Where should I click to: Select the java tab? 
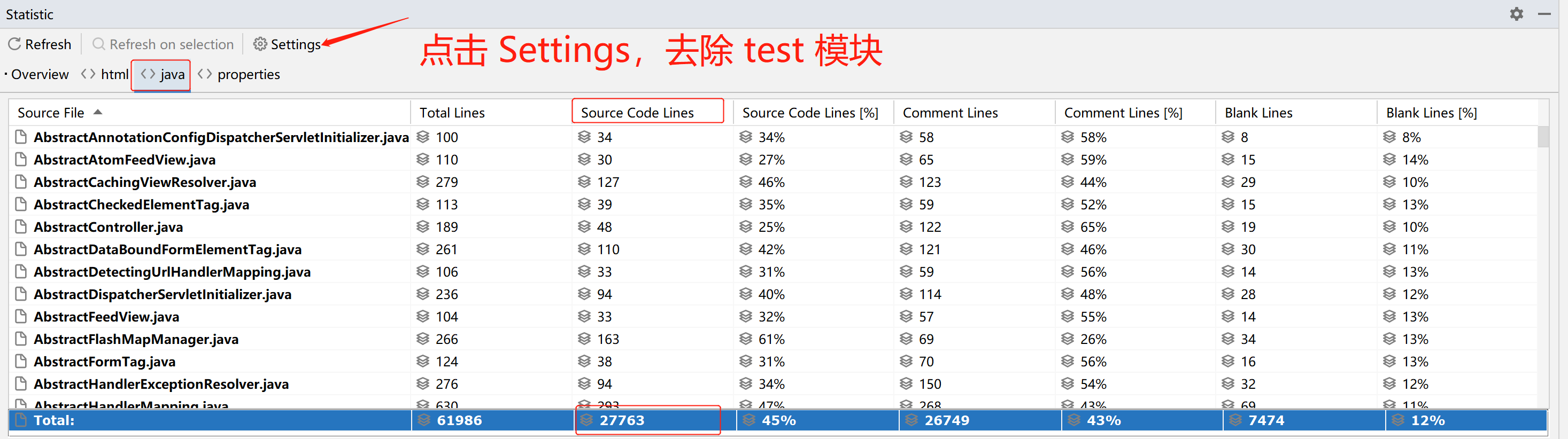pyautogui.click(x=162, y=74)
